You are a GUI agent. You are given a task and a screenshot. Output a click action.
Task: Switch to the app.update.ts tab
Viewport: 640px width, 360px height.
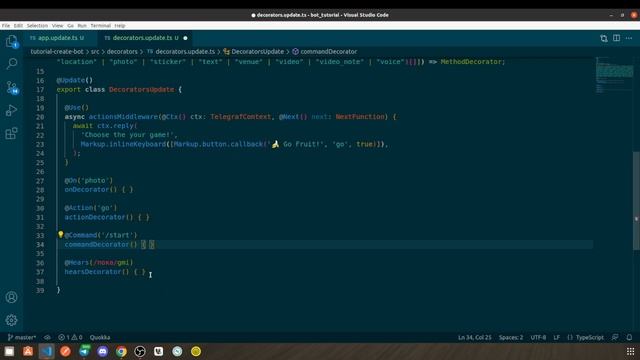coord(57,38)
